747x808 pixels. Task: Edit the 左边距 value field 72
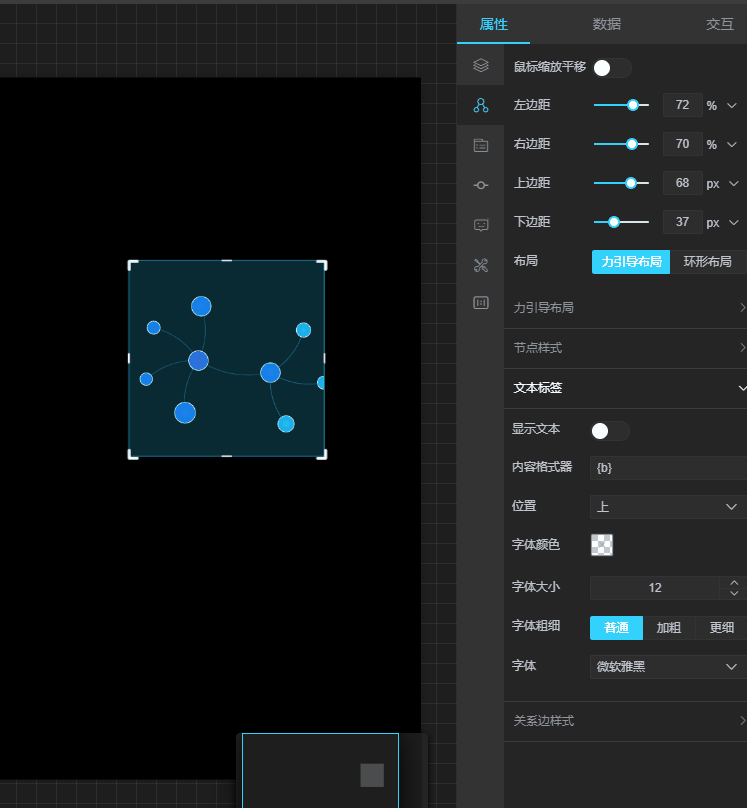click(x=682, y=105)
